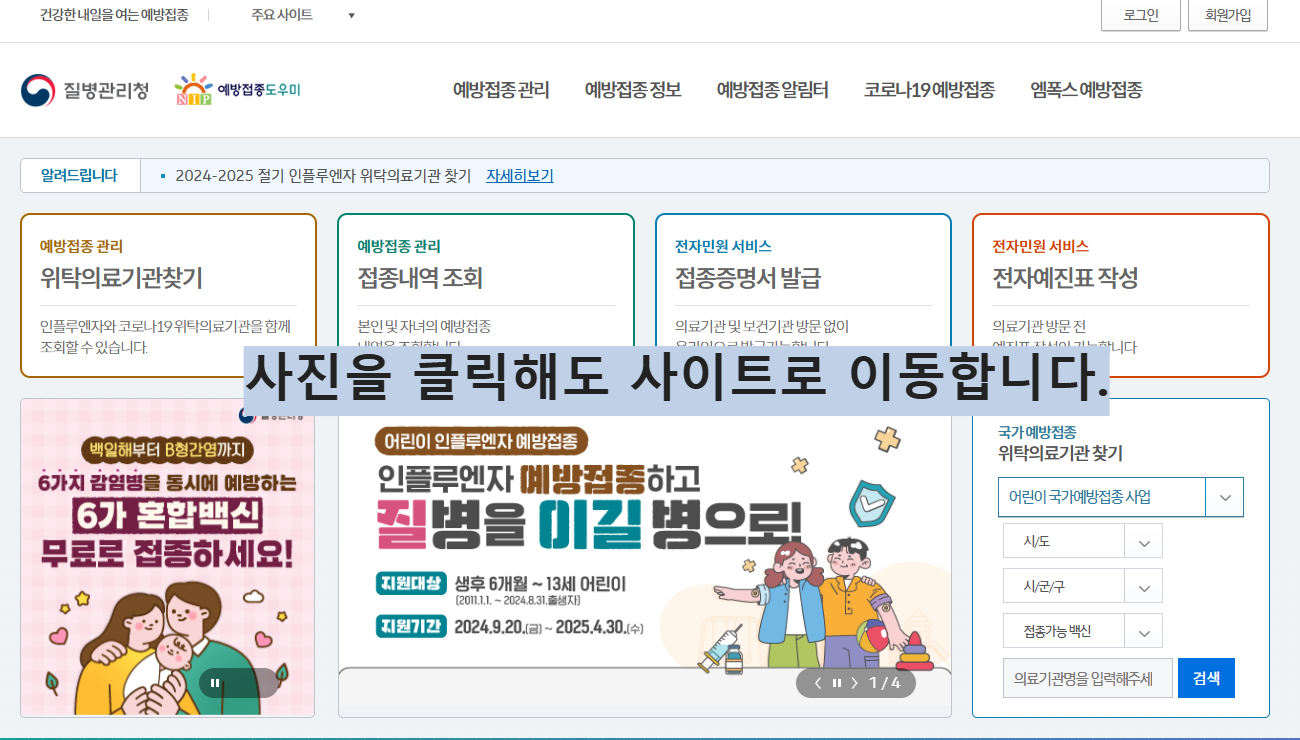Open the 코로나19예방접종 menu
The height and width of the screenshot is (740, 1300).
click(x=929, y=89)
